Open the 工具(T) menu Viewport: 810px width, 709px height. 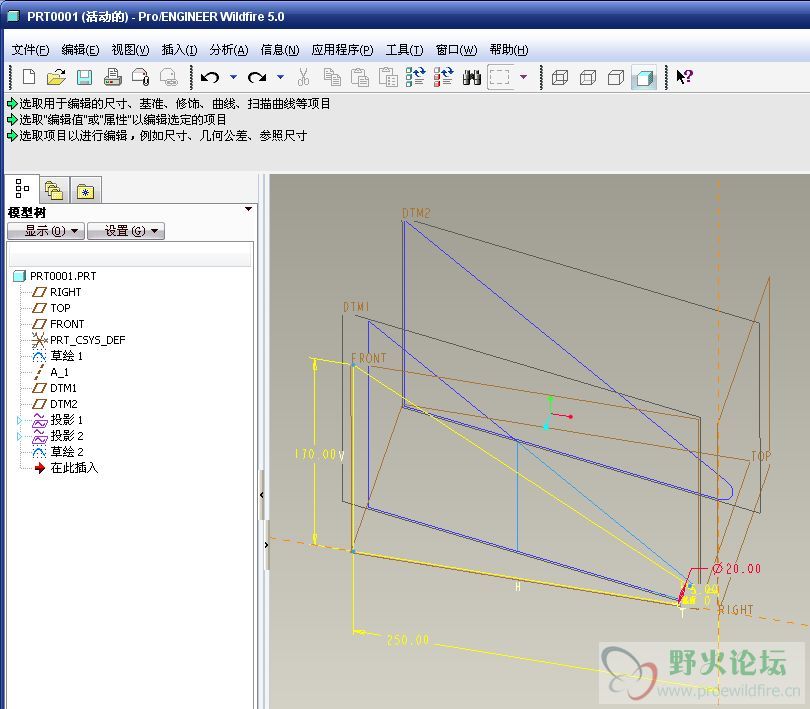(404, 50)
